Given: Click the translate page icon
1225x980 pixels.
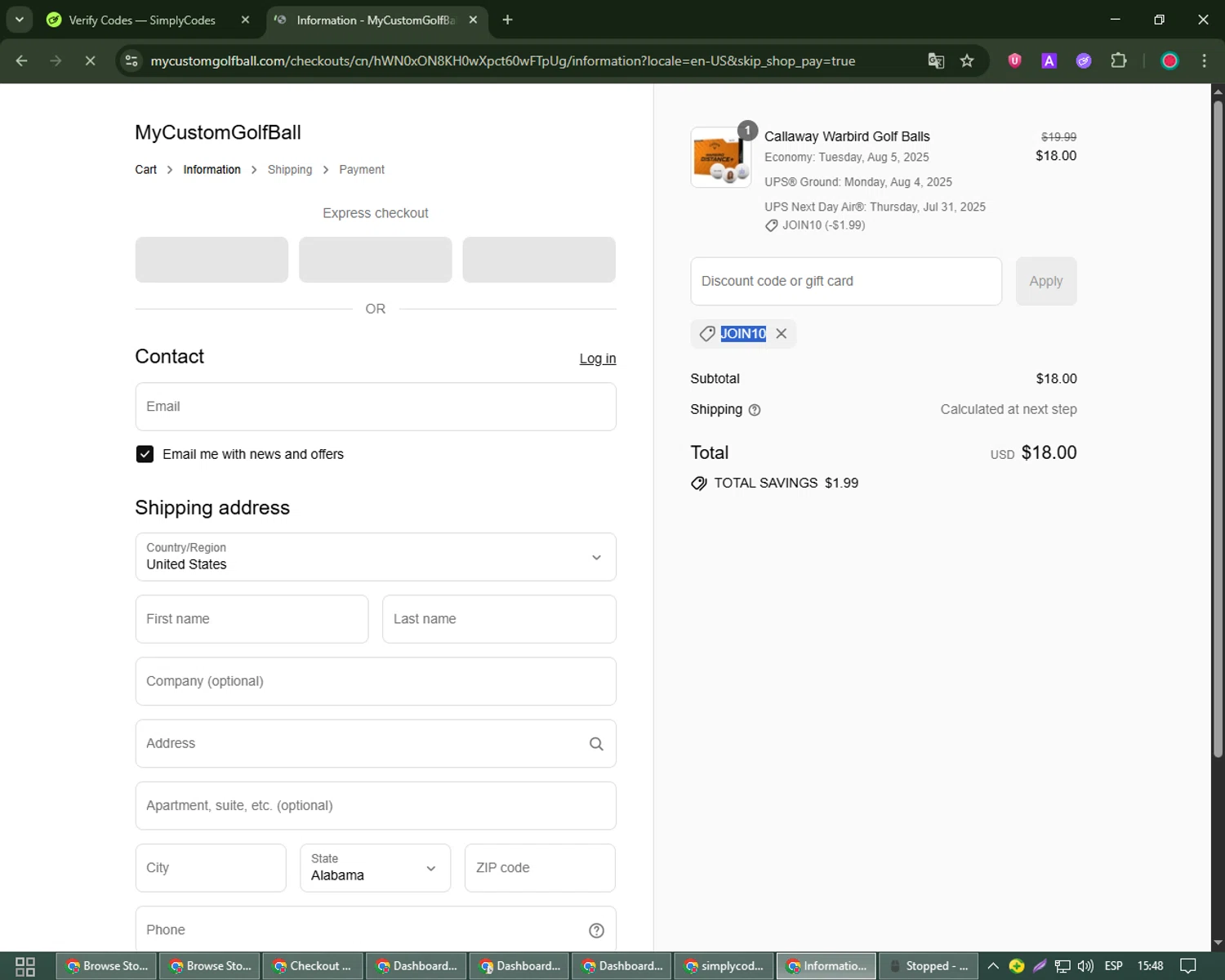Looking at the screenshot, I should coord(936,61).
